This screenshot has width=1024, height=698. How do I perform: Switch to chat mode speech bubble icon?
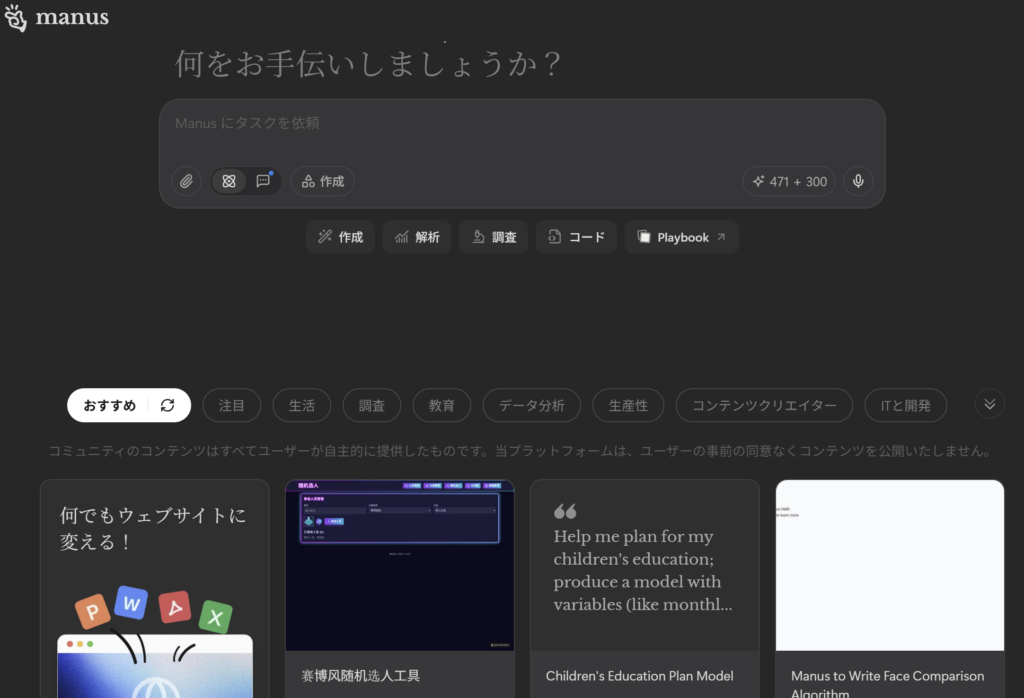[263, 182]
